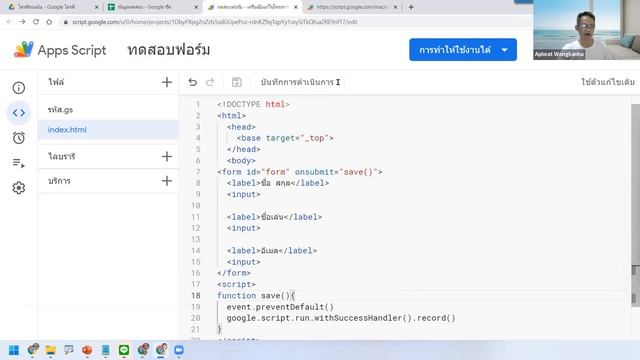Undo the last edit in editor toolbar

(193, 82)
